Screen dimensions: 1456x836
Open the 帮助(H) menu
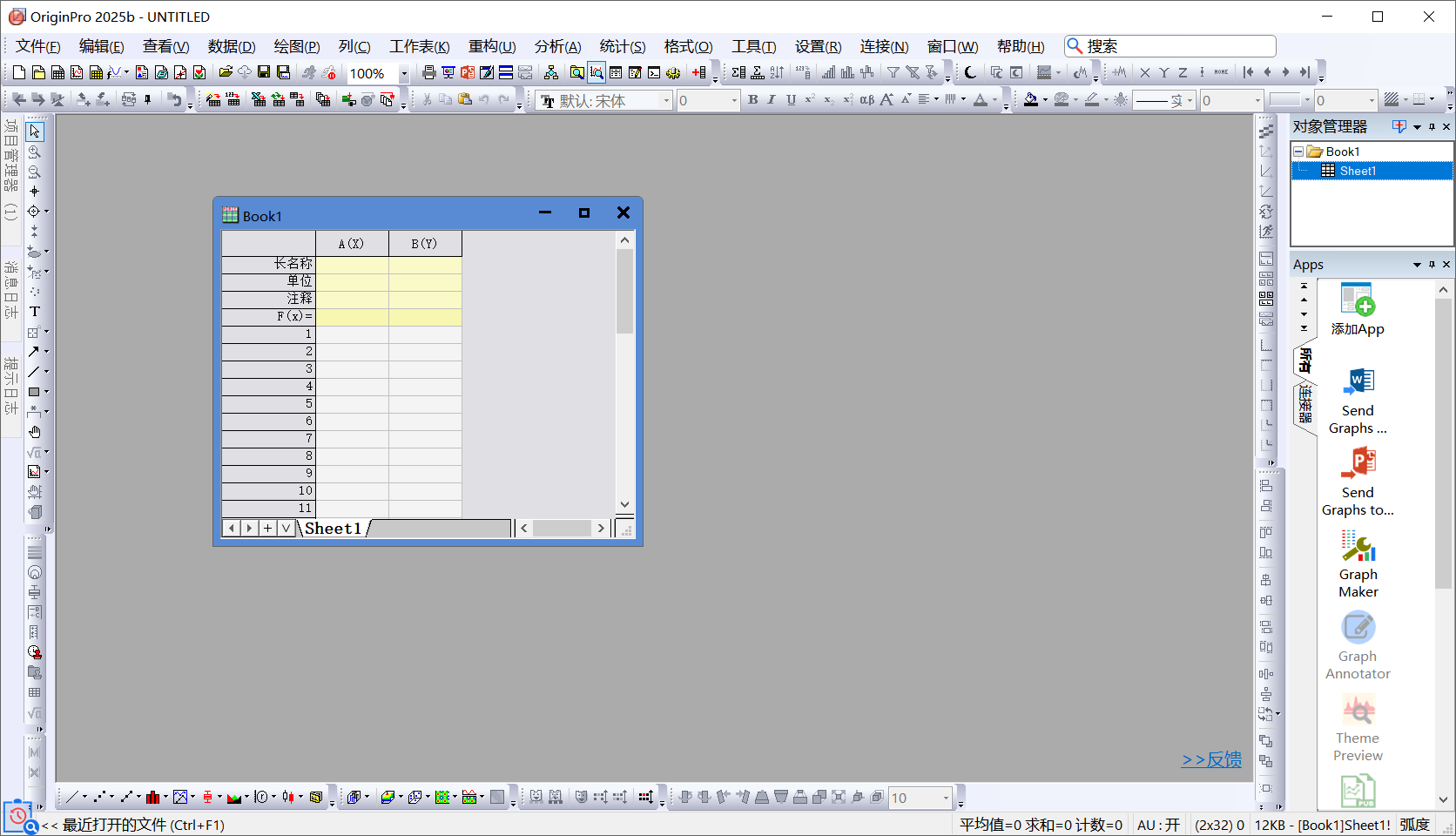coord(1021,46)
